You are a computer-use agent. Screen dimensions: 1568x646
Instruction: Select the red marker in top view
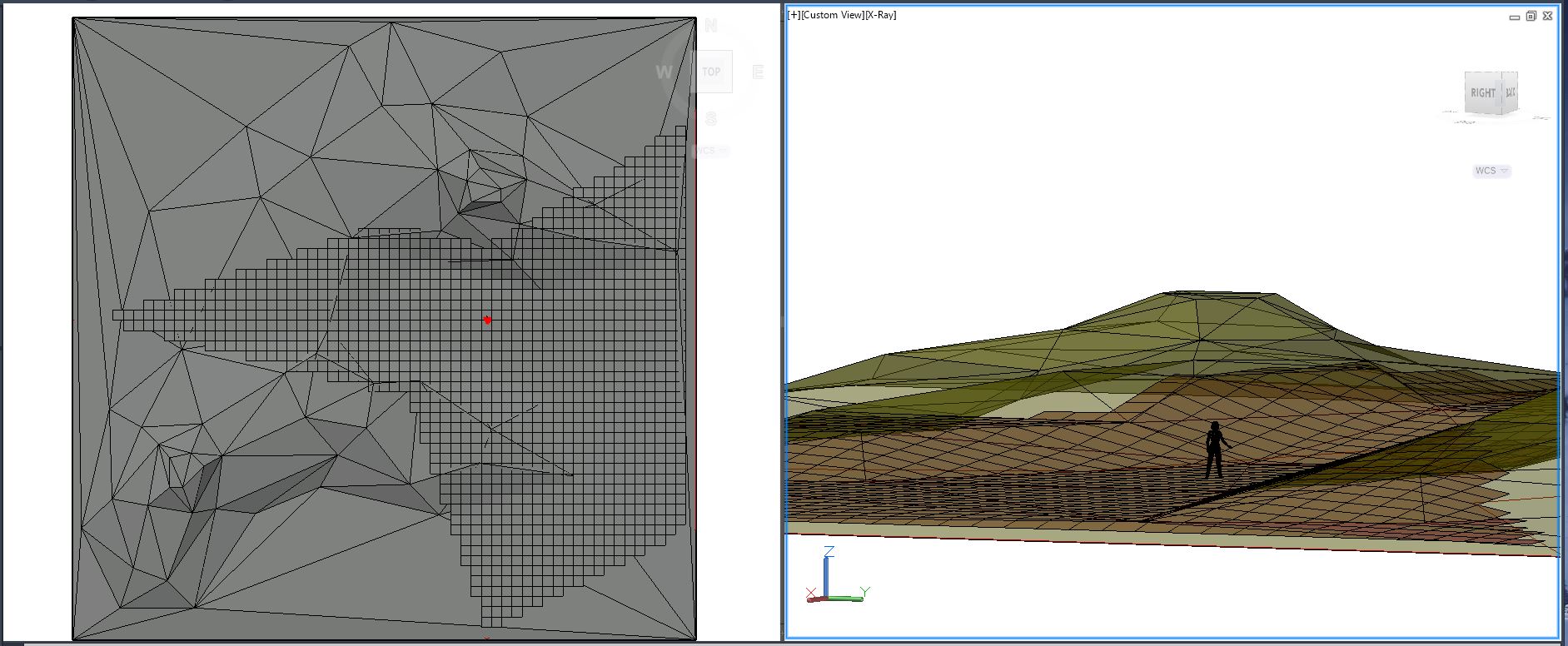click(487, 320)
